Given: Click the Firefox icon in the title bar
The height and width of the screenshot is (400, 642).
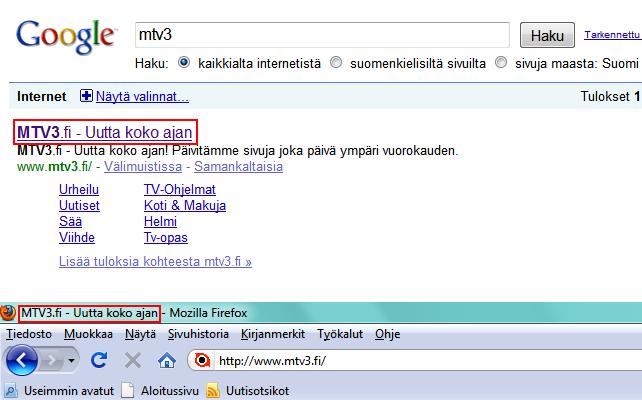Looking at the screenshot, I should (x=8, y=313).
